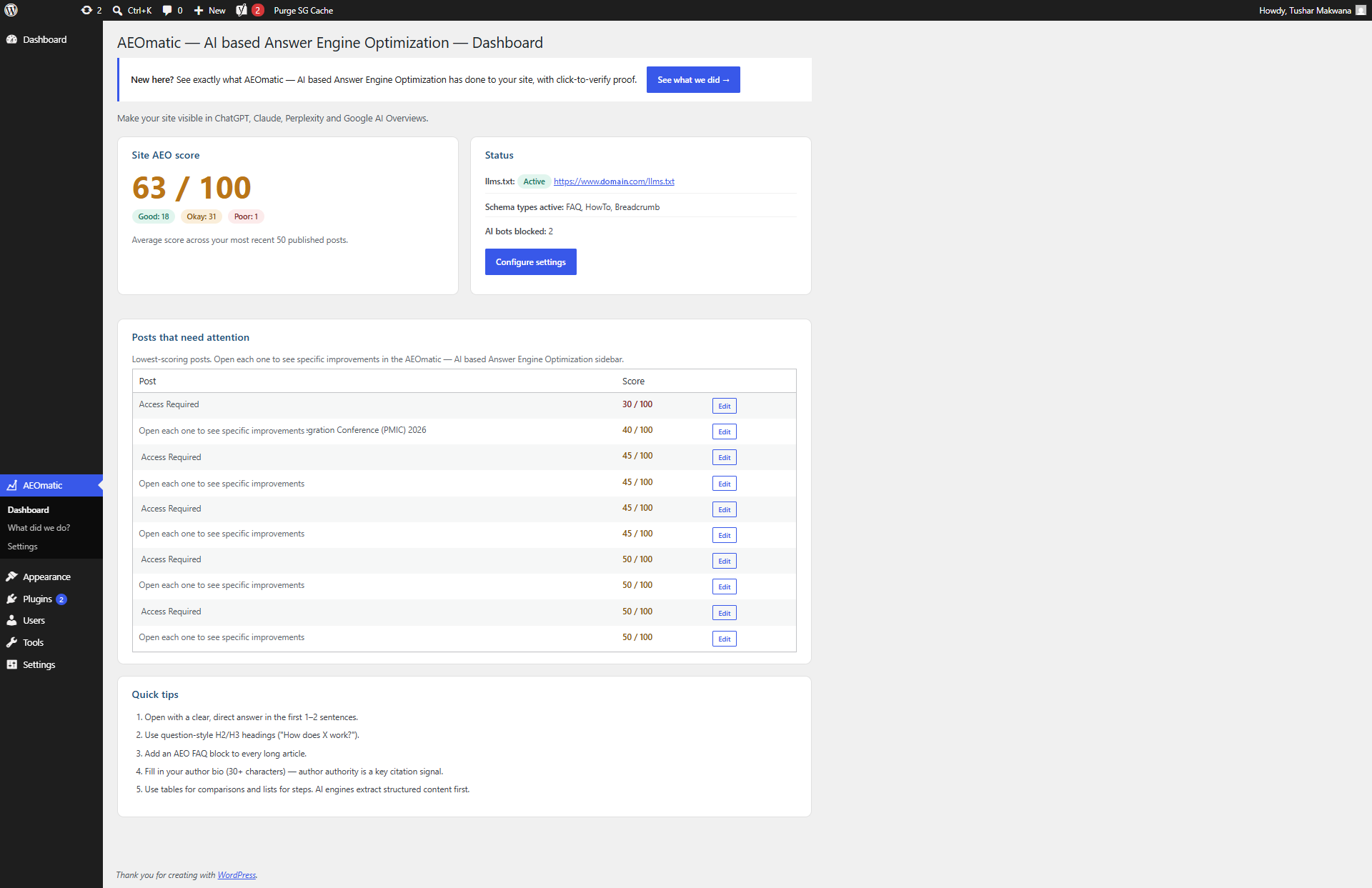This screenshot has width=1372, height=888.
Task: Click the 'Status' card heading
Action: tap(499, 155)
